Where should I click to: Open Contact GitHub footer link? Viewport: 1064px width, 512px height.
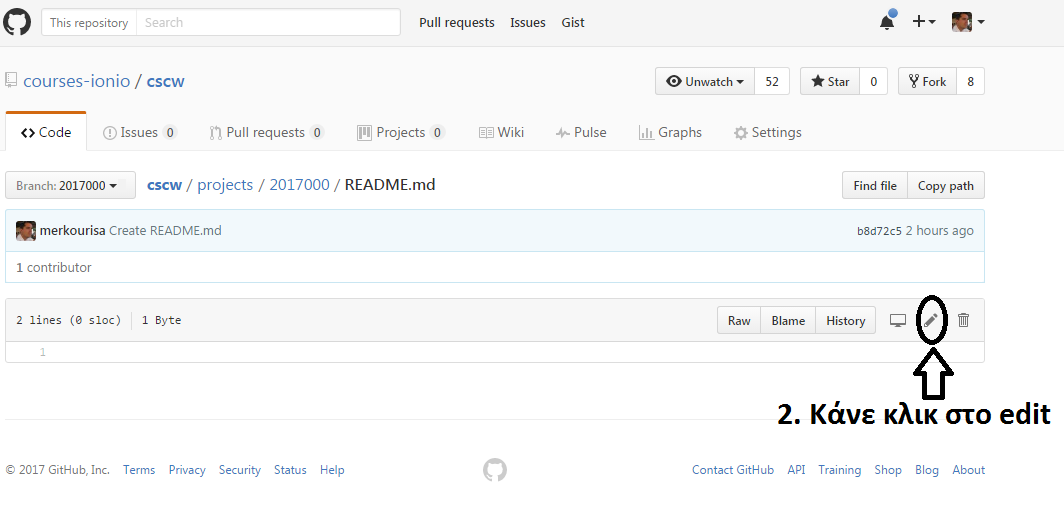(x=733, y=469)
